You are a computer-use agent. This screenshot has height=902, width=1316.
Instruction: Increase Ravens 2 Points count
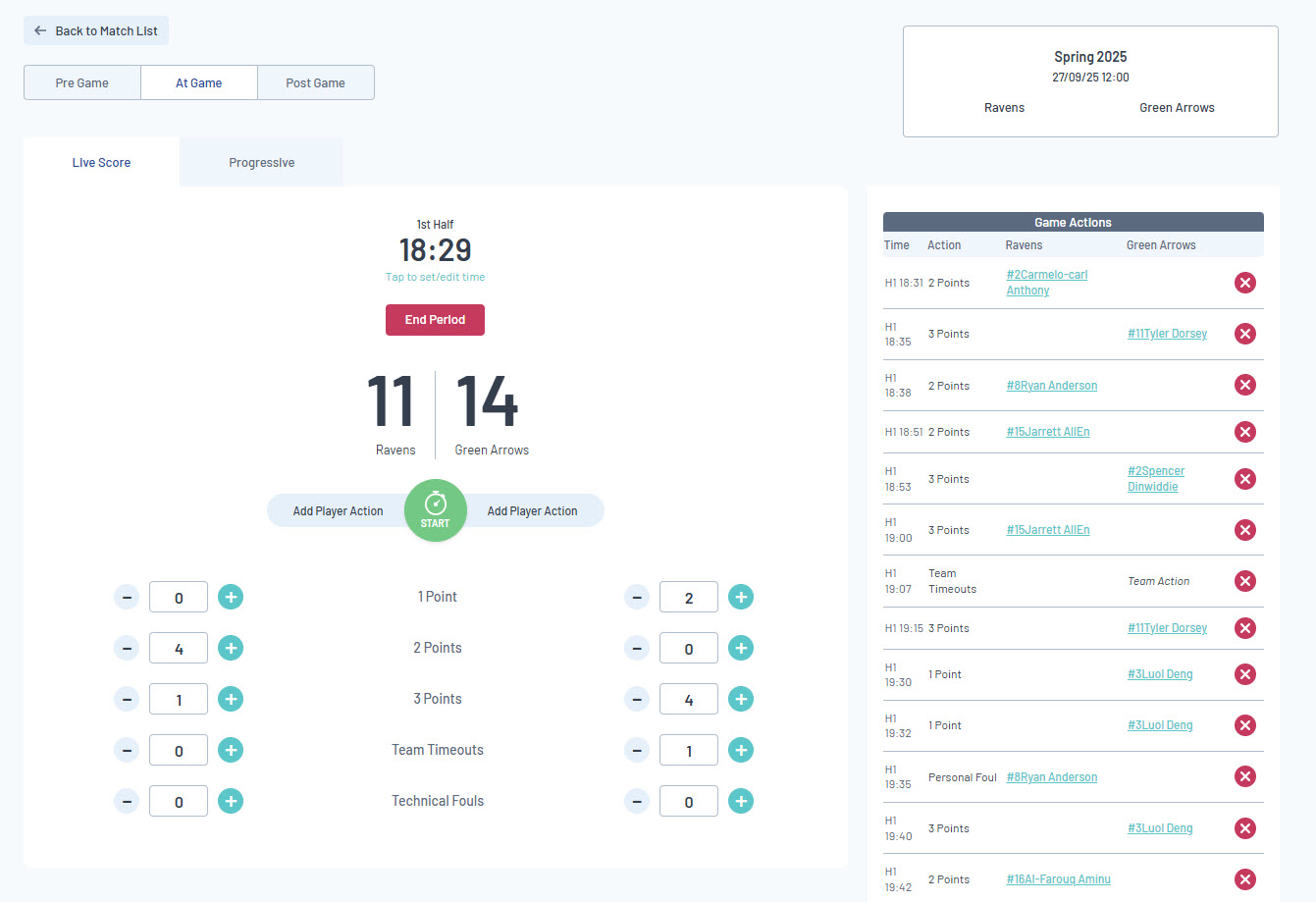[231, 648]
